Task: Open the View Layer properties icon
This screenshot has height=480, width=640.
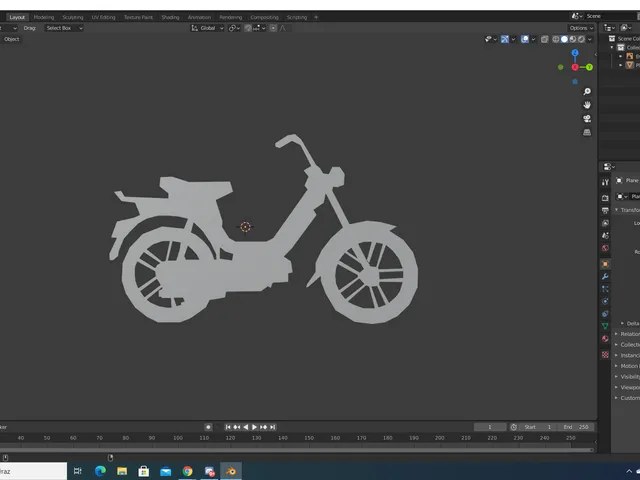Action: (605, 223)
